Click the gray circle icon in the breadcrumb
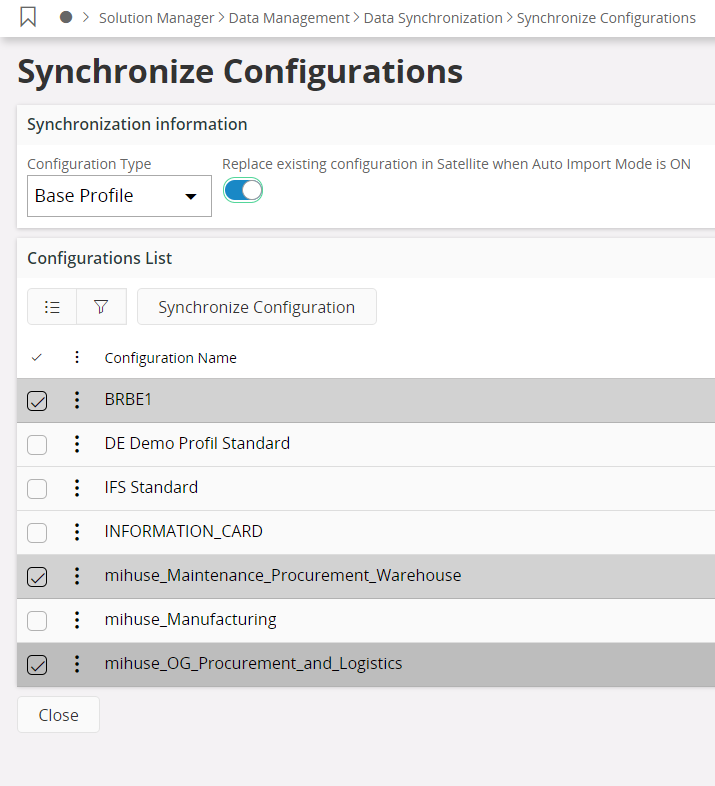The image size is (715, 786). tap(66, 18)
